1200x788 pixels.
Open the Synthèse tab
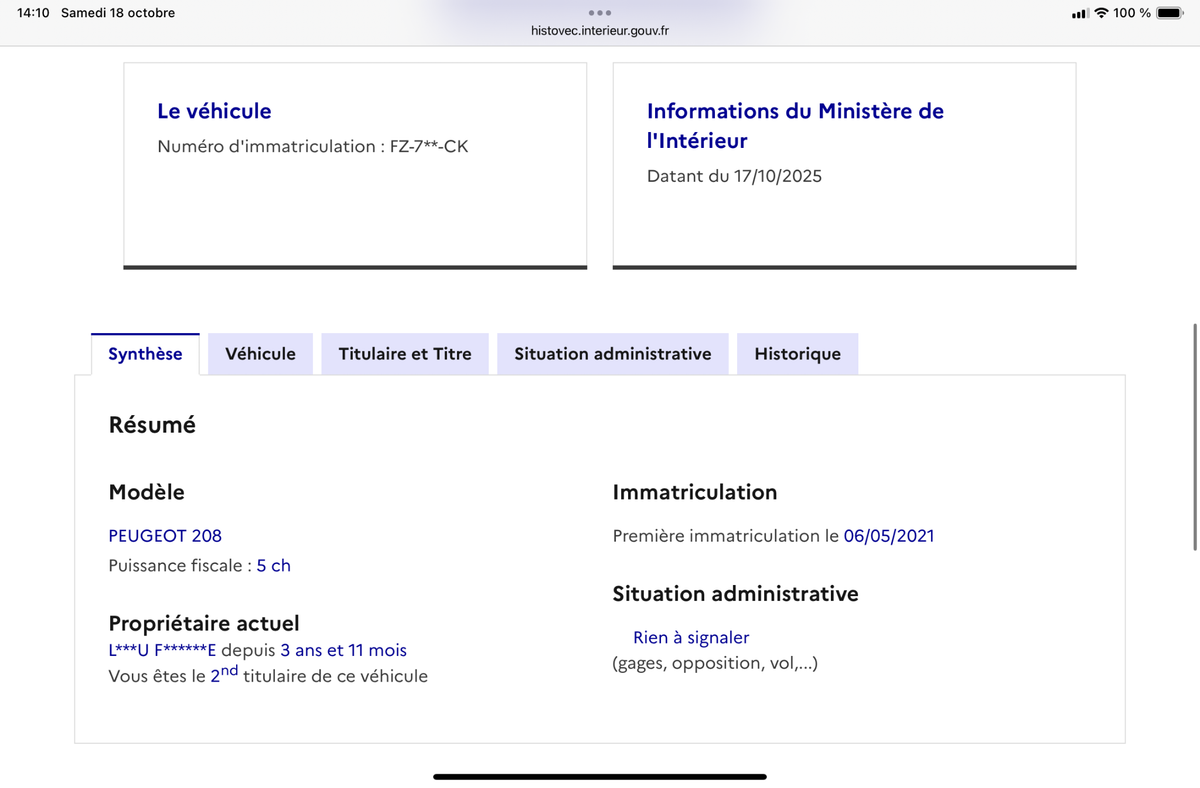point(145,354)
